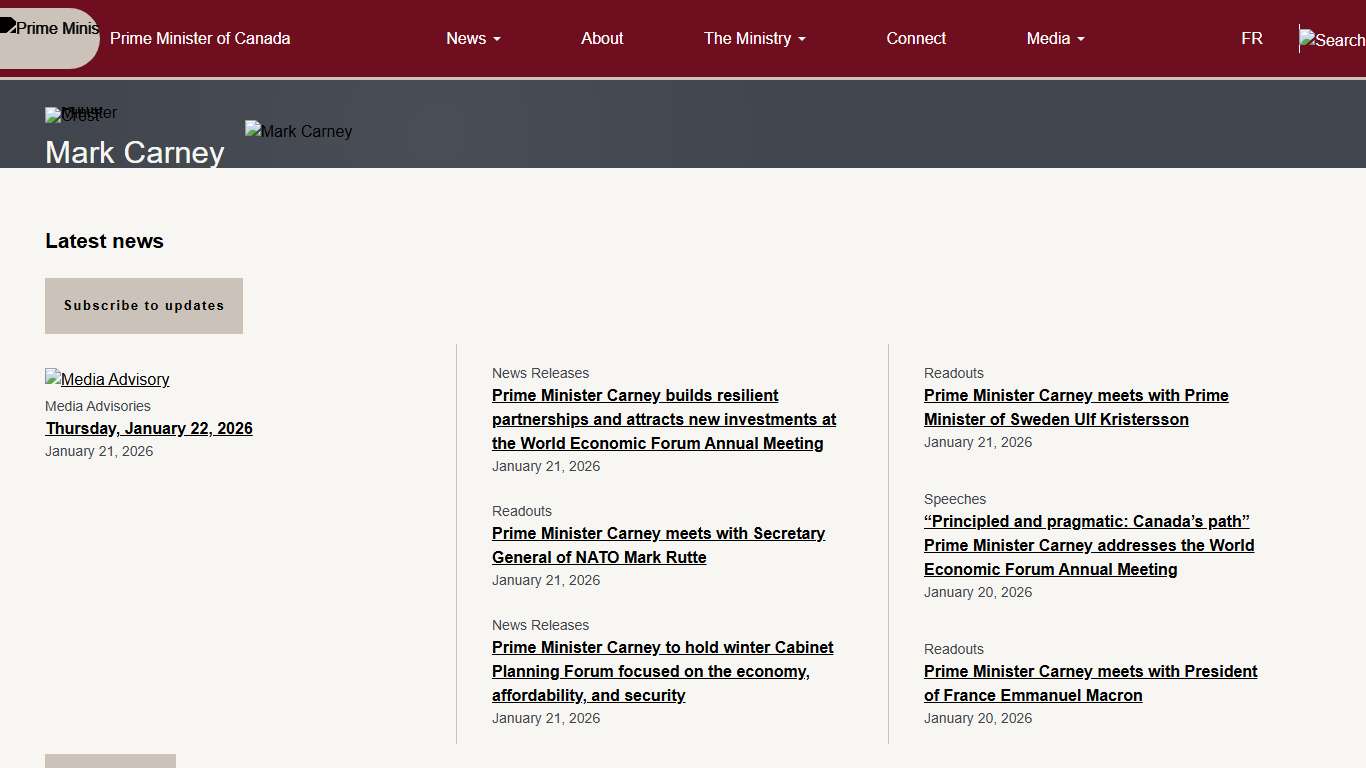This screenshot has width=1366, height=768.
Task: Open Thursday, January 22, 2026 advisory
Action: [x=149, y=428]
